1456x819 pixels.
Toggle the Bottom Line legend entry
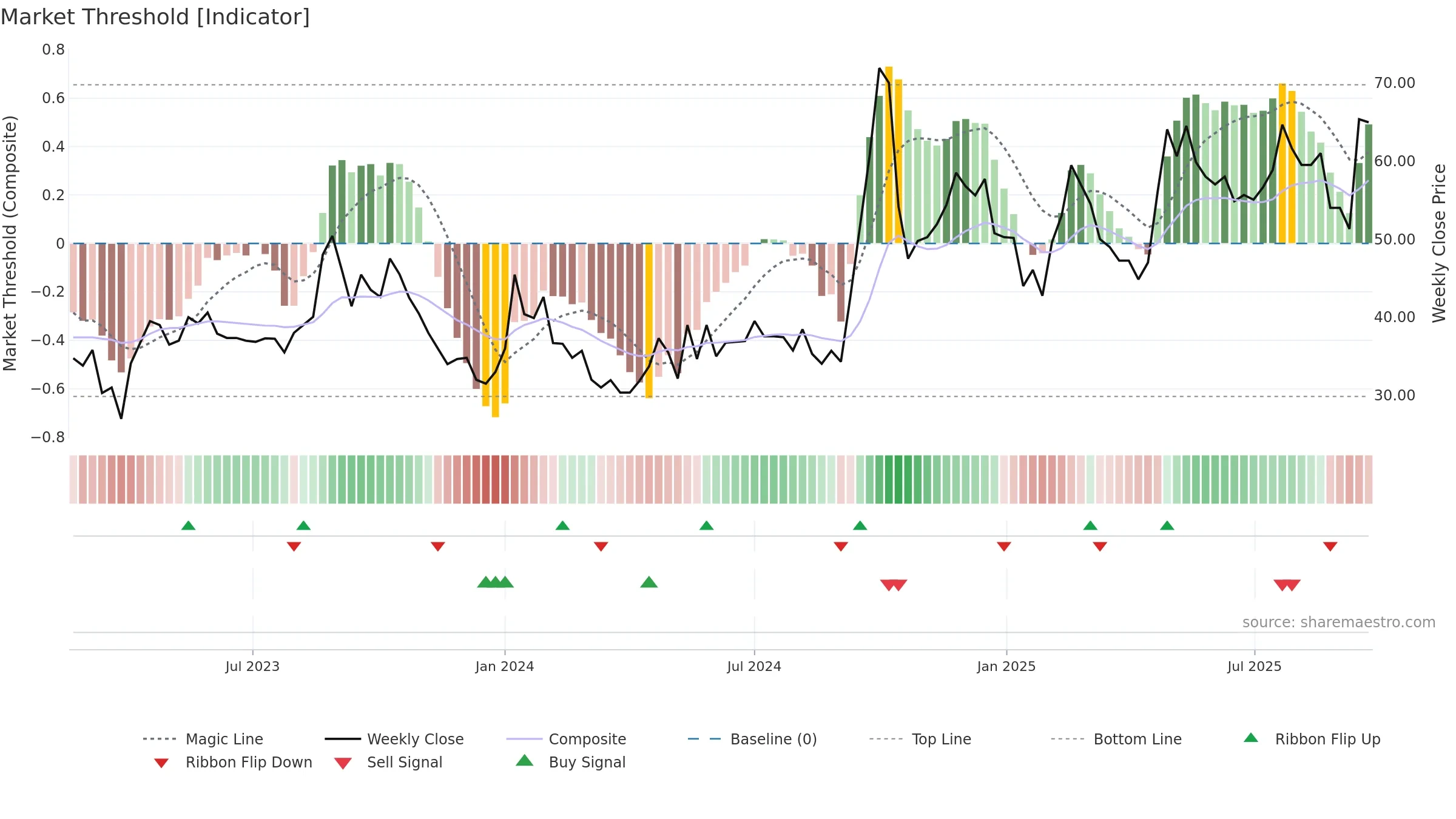click(x=1116, y=739)
